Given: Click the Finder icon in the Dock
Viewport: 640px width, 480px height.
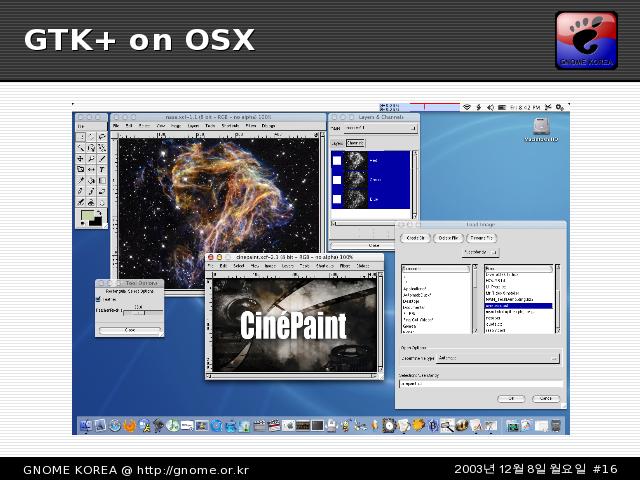Looking at the screenshot, I should tap(85, 426).
